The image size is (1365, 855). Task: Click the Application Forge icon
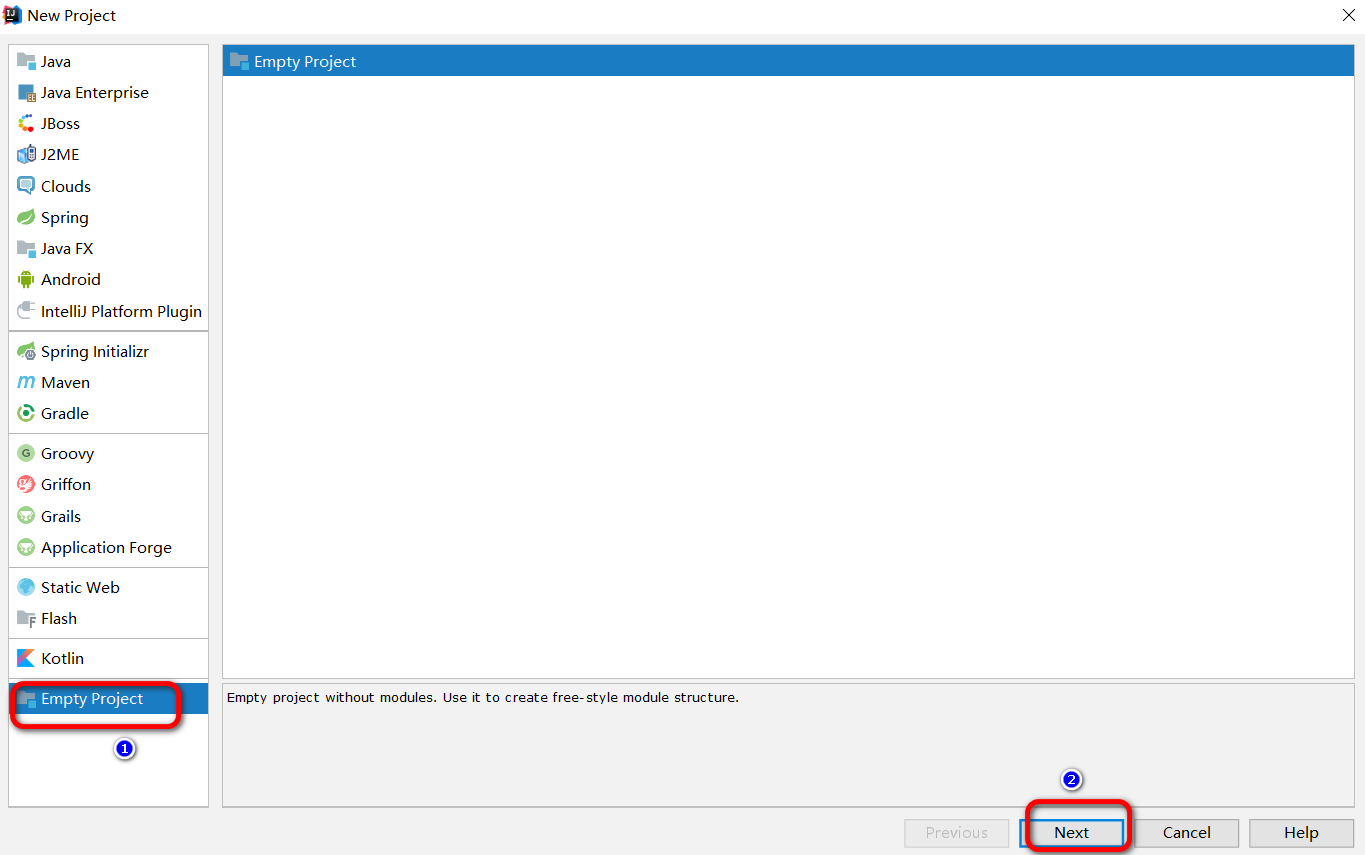pos(26,547)
